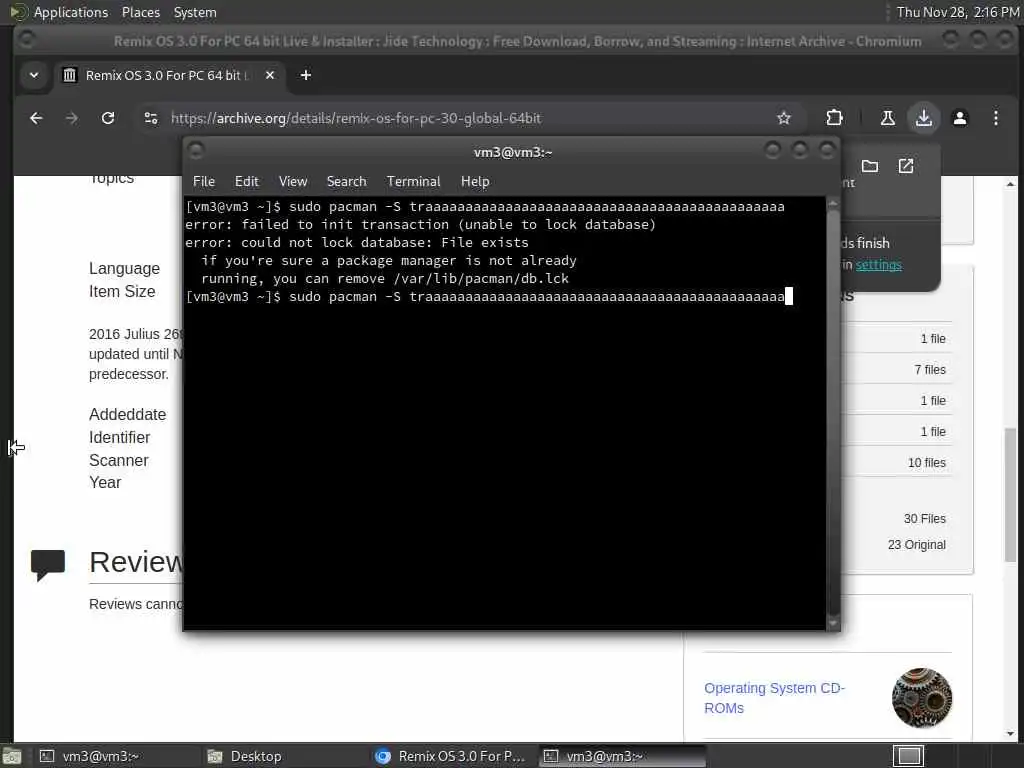Open the terminal Search menu
Viewport: 1024px width, 768px height.
point(347,182)
